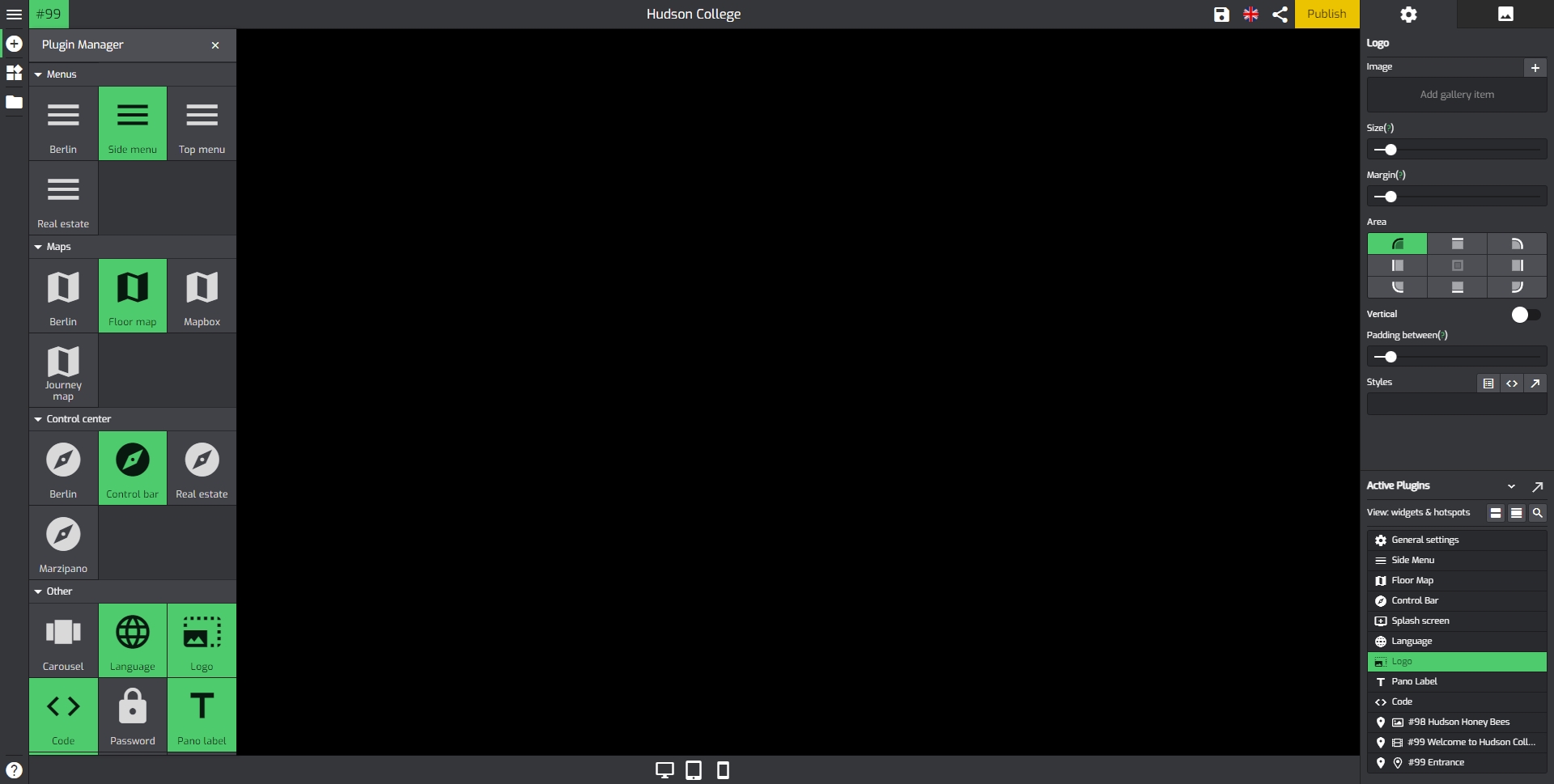Screen dimensions: 1554x784
Task: Toggle the Vertical switch
Action: 1525,315
